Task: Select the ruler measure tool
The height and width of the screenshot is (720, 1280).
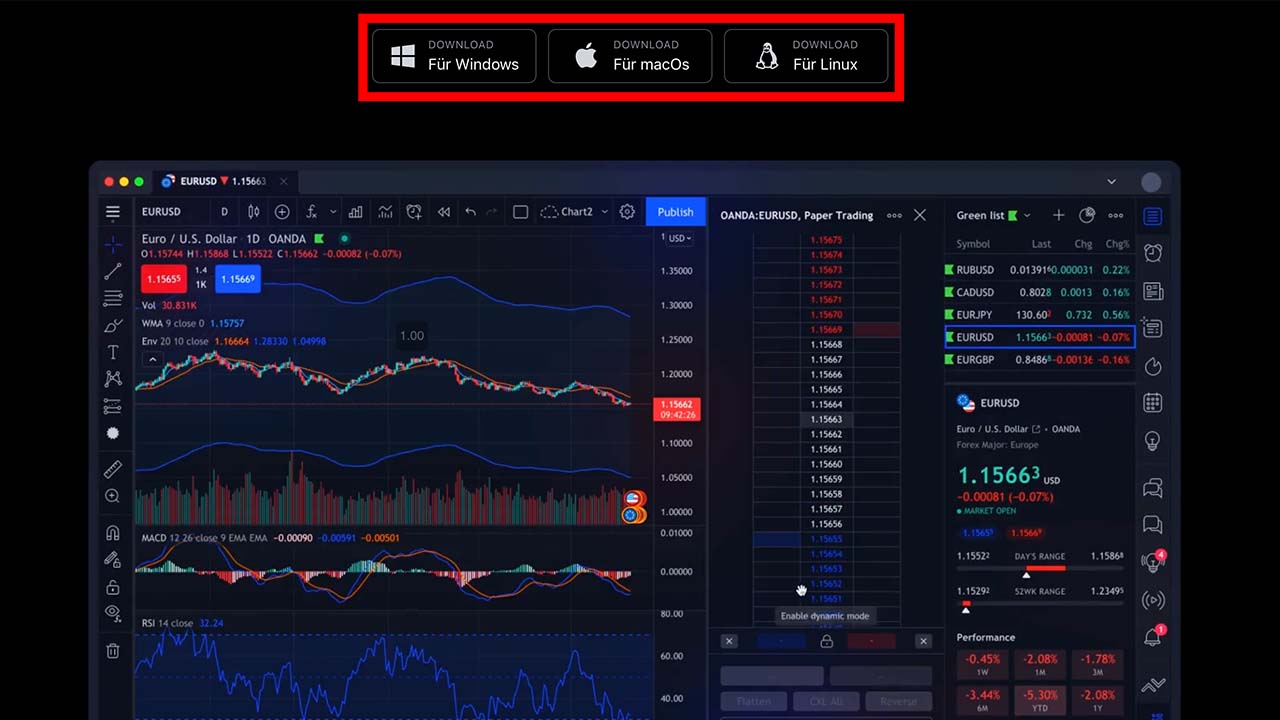Action: [x=113, y=469]
